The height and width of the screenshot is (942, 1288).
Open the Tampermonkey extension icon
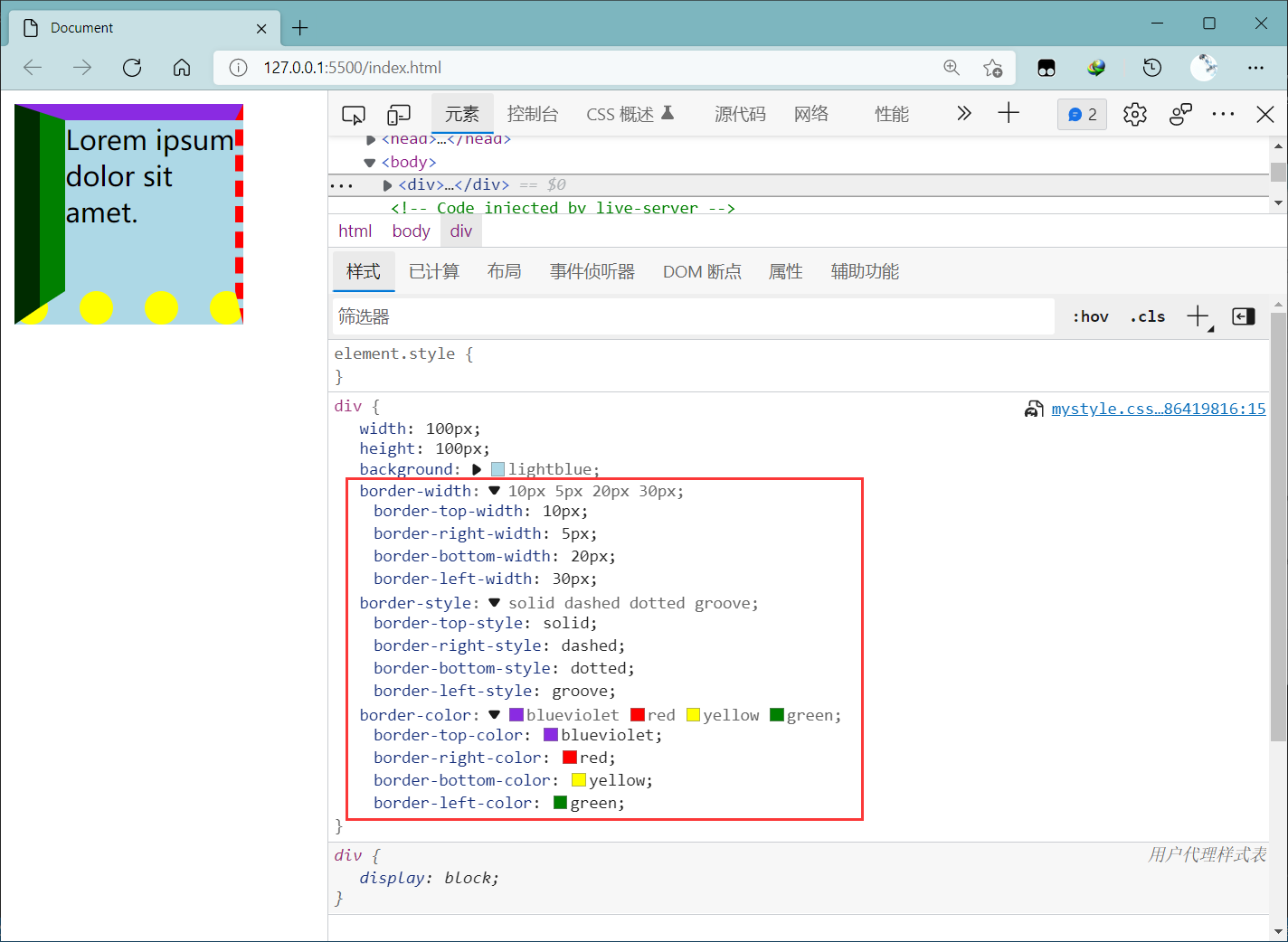pyautogui.click(x=1046, y=68)
